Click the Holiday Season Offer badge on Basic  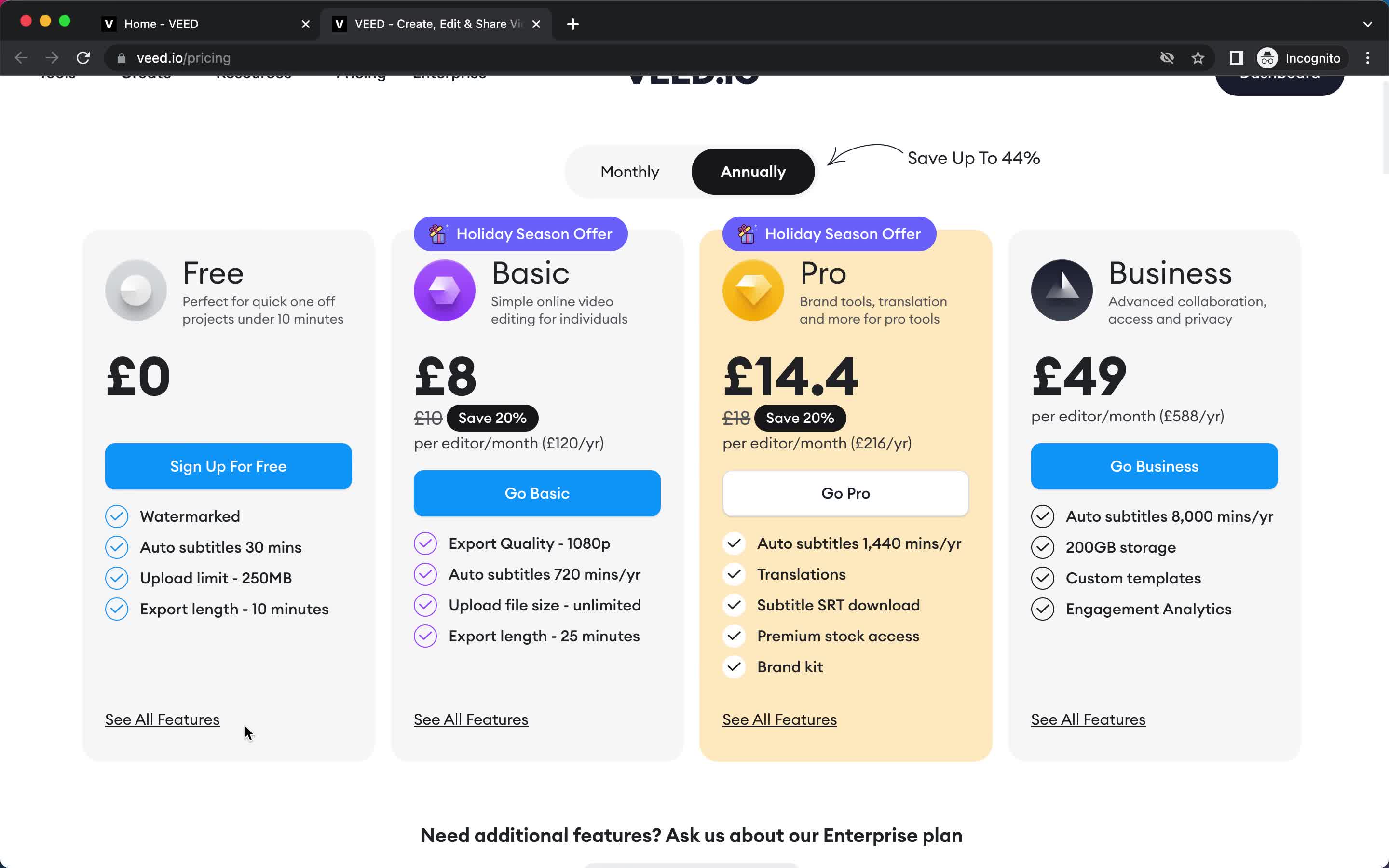(520, 234)
